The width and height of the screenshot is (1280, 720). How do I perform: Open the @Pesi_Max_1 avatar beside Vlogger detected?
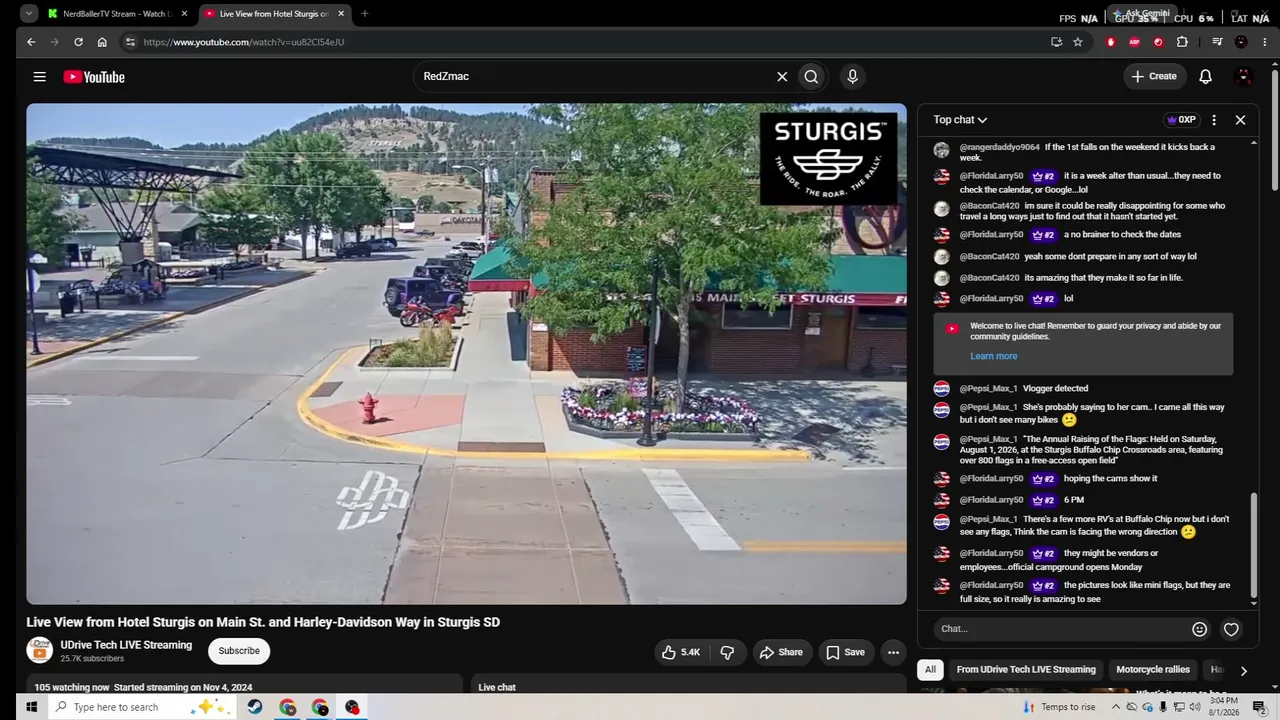[x=941, y=389]
